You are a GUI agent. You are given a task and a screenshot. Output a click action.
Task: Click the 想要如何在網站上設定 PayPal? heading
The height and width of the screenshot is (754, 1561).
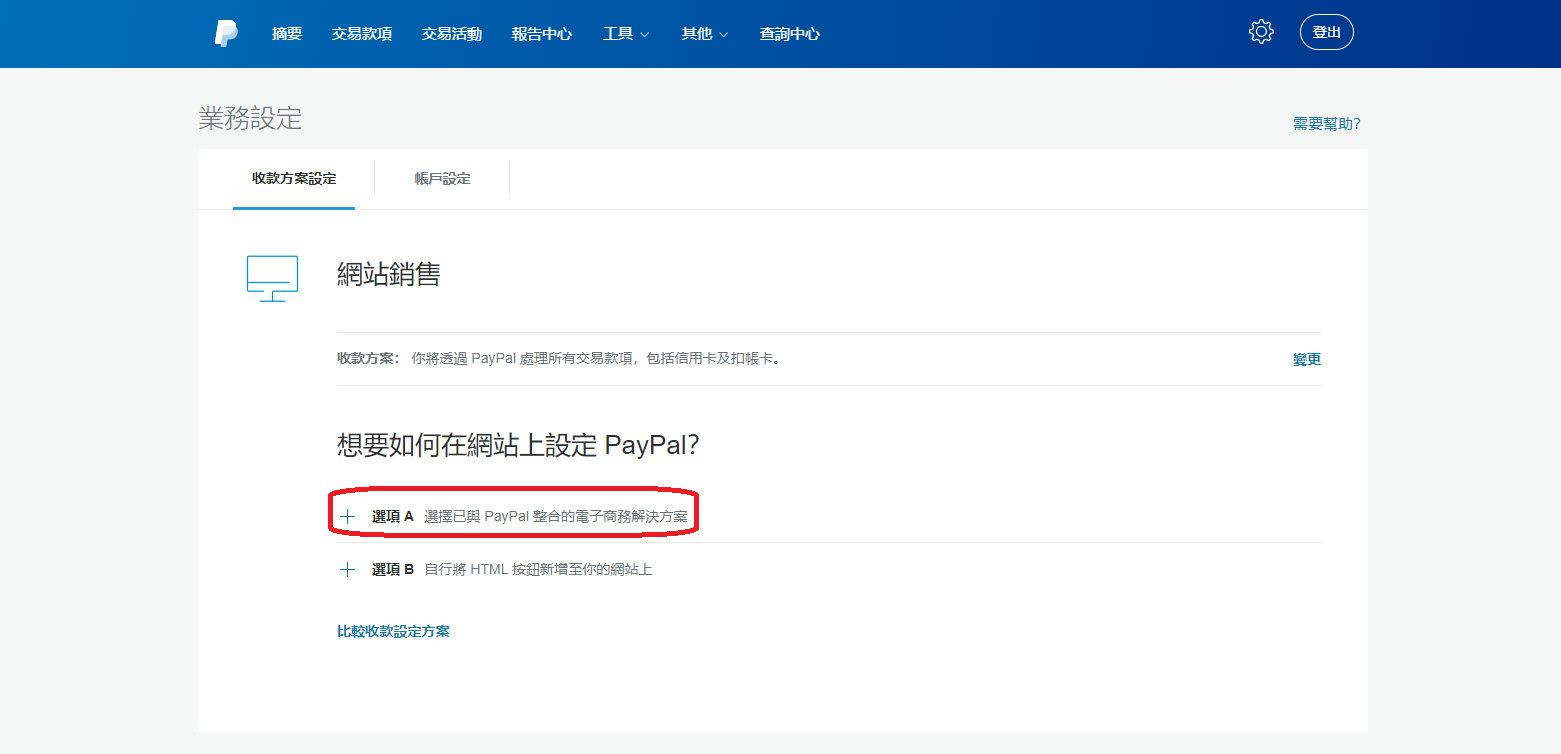pos(518,446)
